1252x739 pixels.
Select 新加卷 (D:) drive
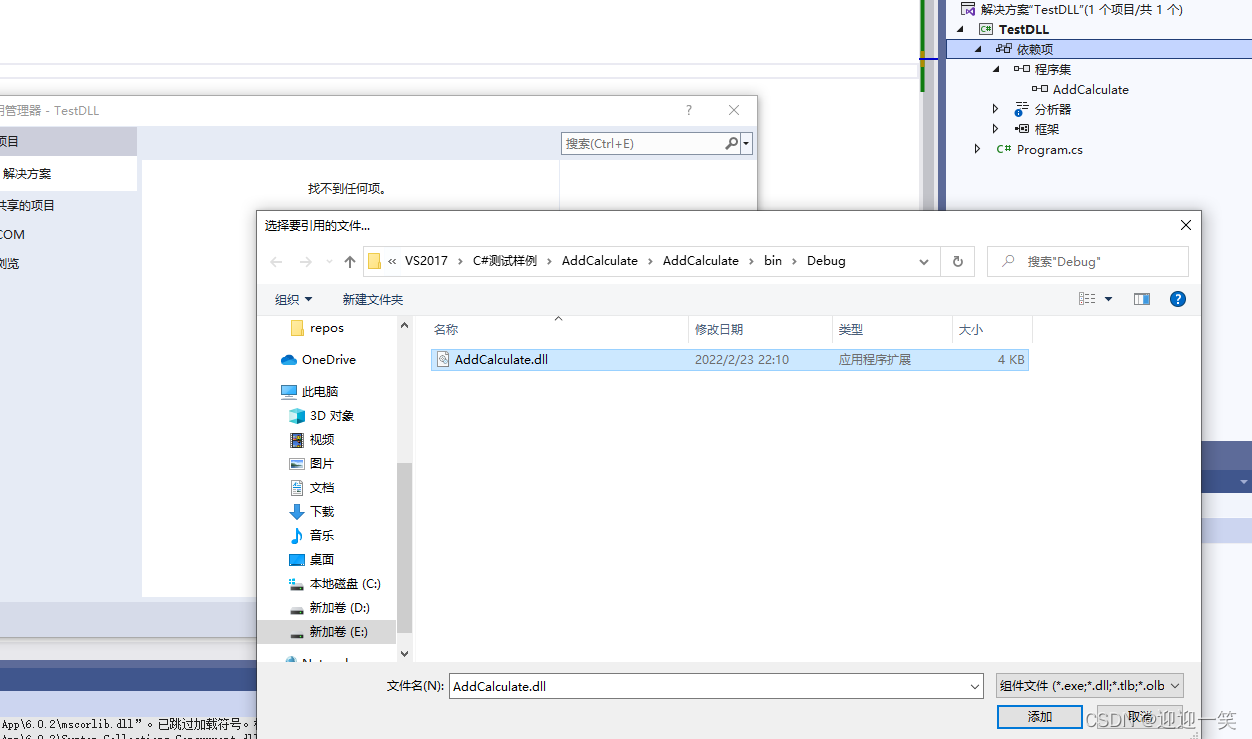point(329,607)
